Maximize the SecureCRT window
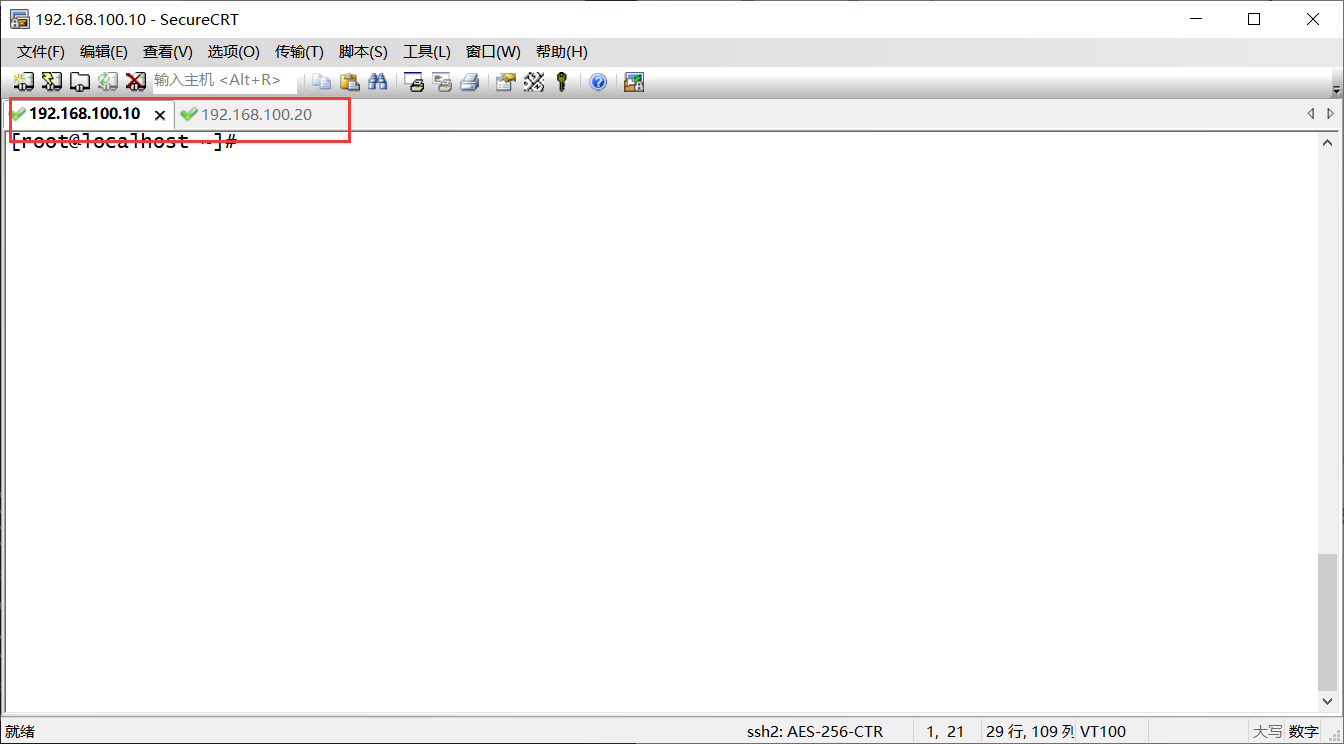Image resolution: width=1344 pixels, height=744 pixels. (x=1254, y=19)
